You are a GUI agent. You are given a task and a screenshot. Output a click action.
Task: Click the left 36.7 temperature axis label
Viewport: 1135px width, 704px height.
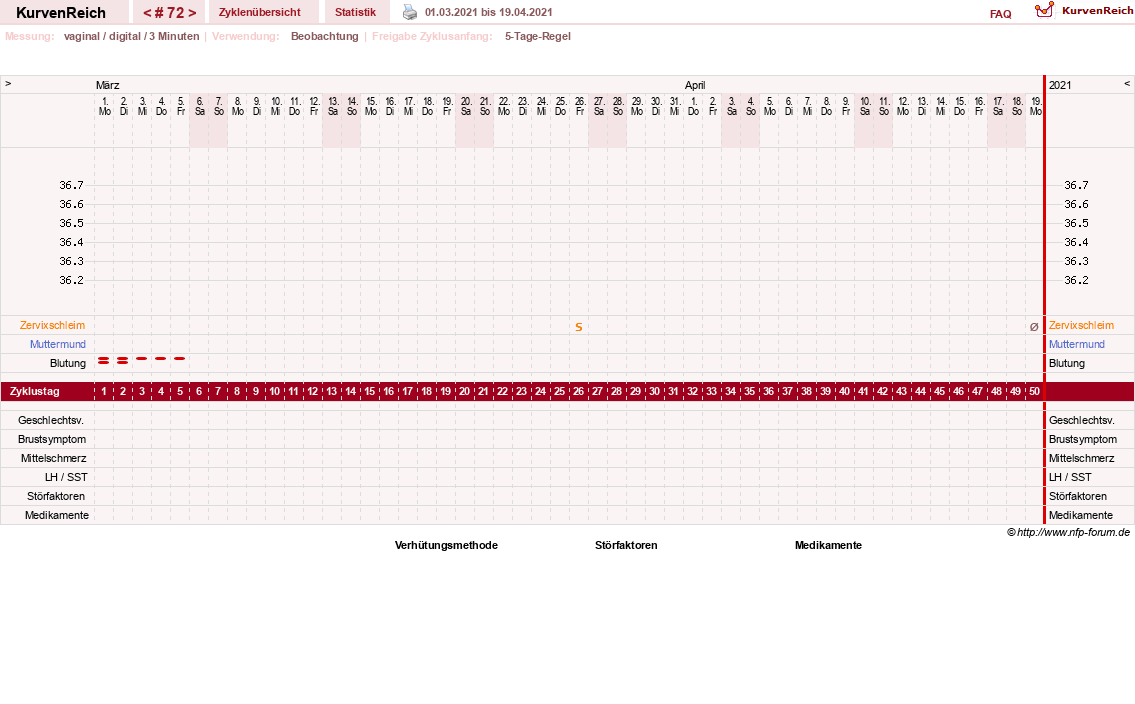click(x=72, y=185)
